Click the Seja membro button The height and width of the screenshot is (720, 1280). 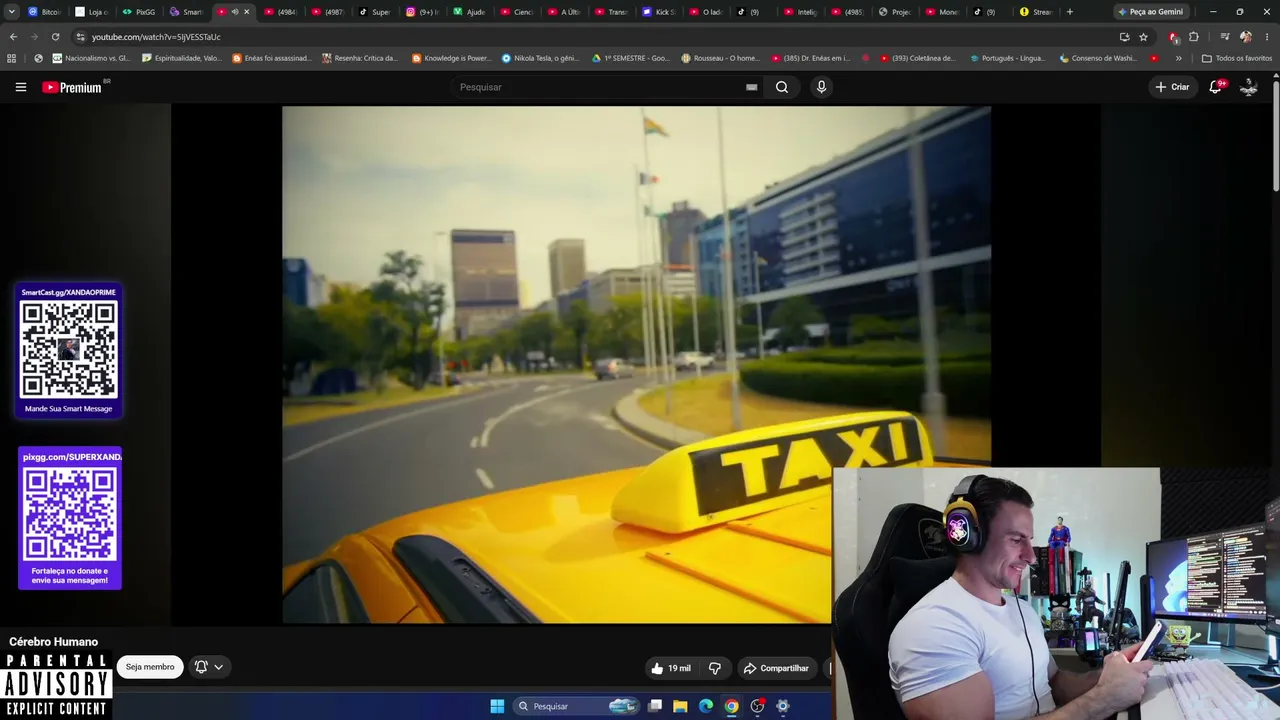point(150,667)
